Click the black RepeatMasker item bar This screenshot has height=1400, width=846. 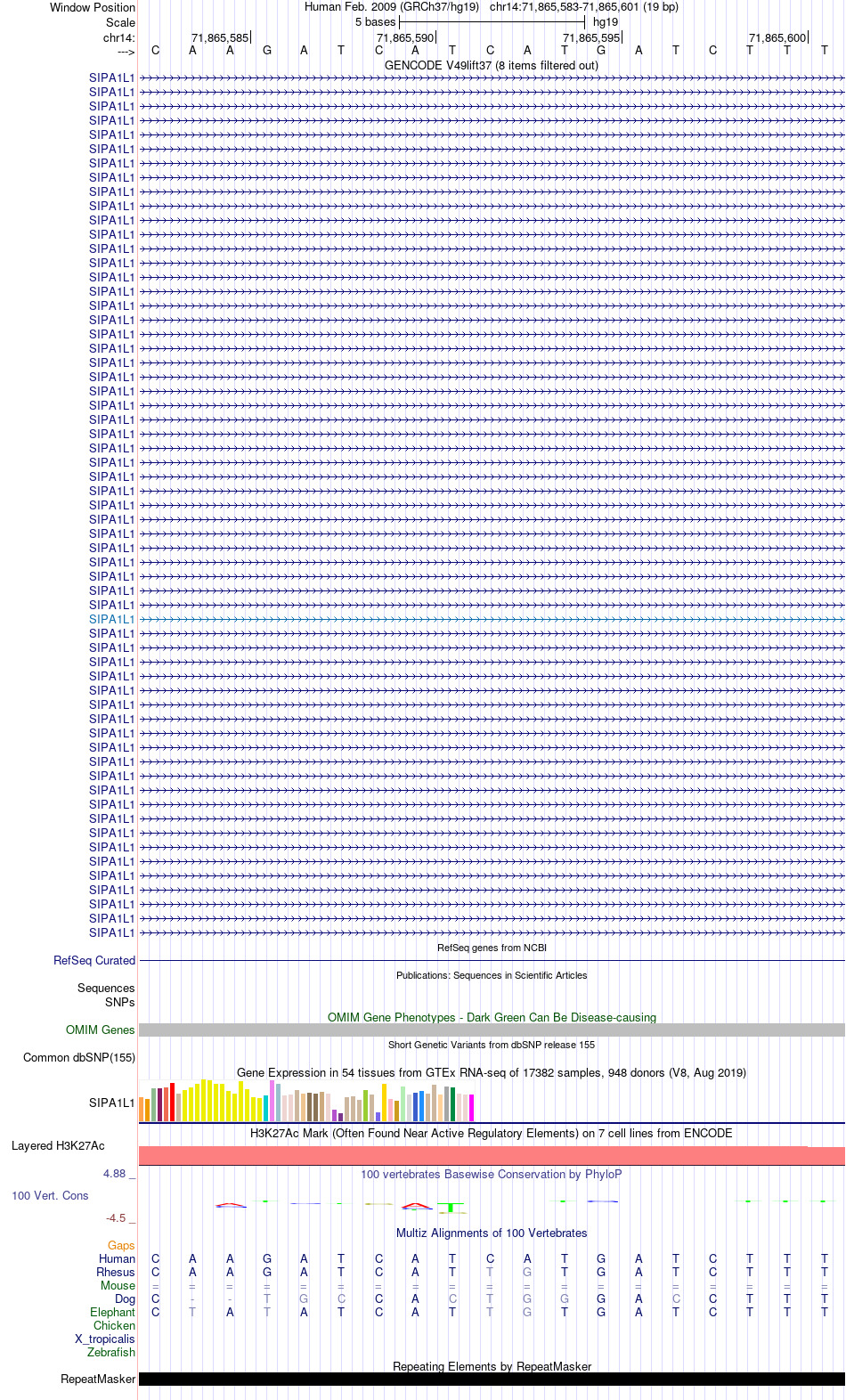coord(492,1379)
